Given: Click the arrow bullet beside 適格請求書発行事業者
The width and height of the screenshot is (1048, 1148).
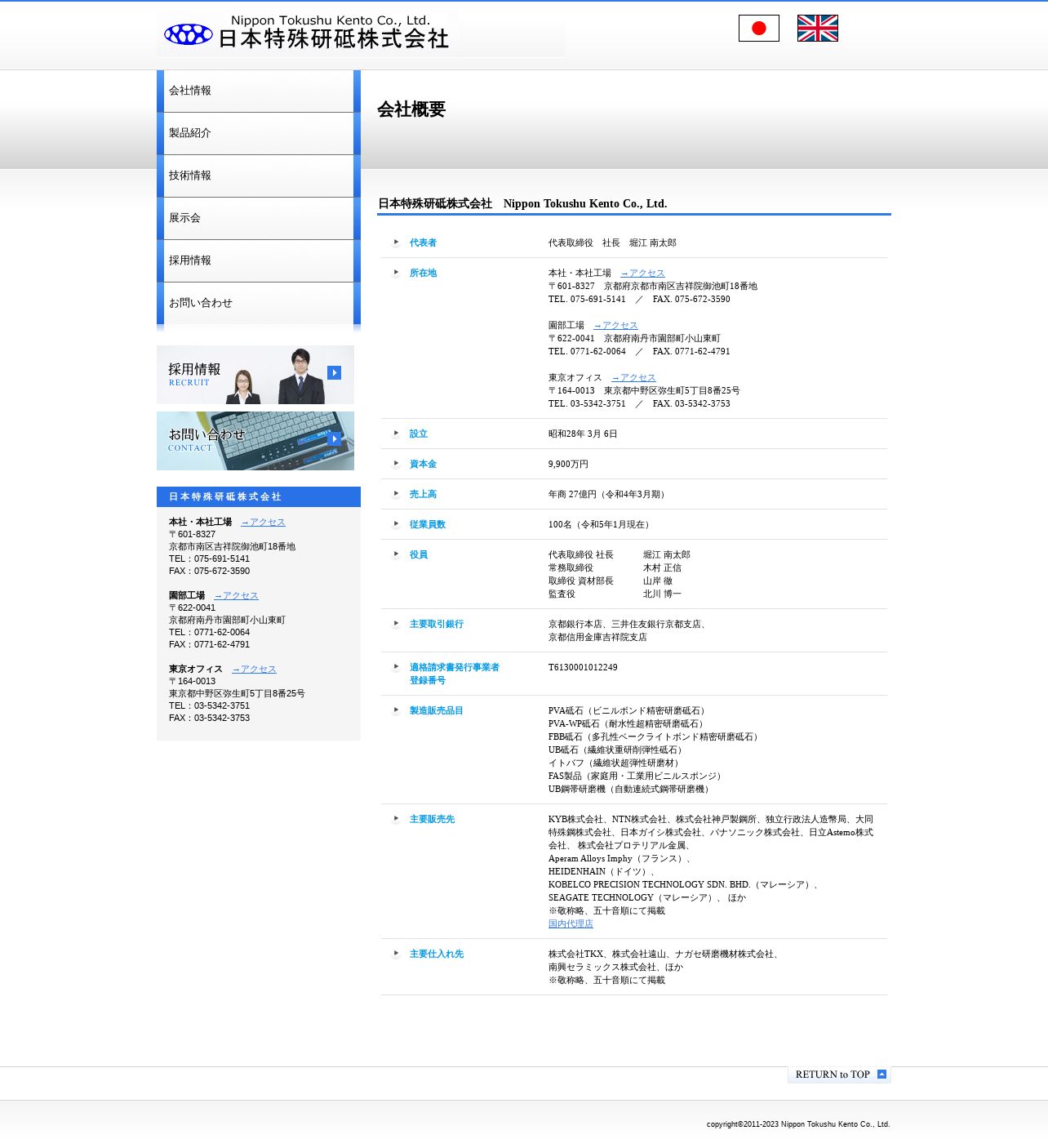Looking at the screenshot, I should (396, 667).
